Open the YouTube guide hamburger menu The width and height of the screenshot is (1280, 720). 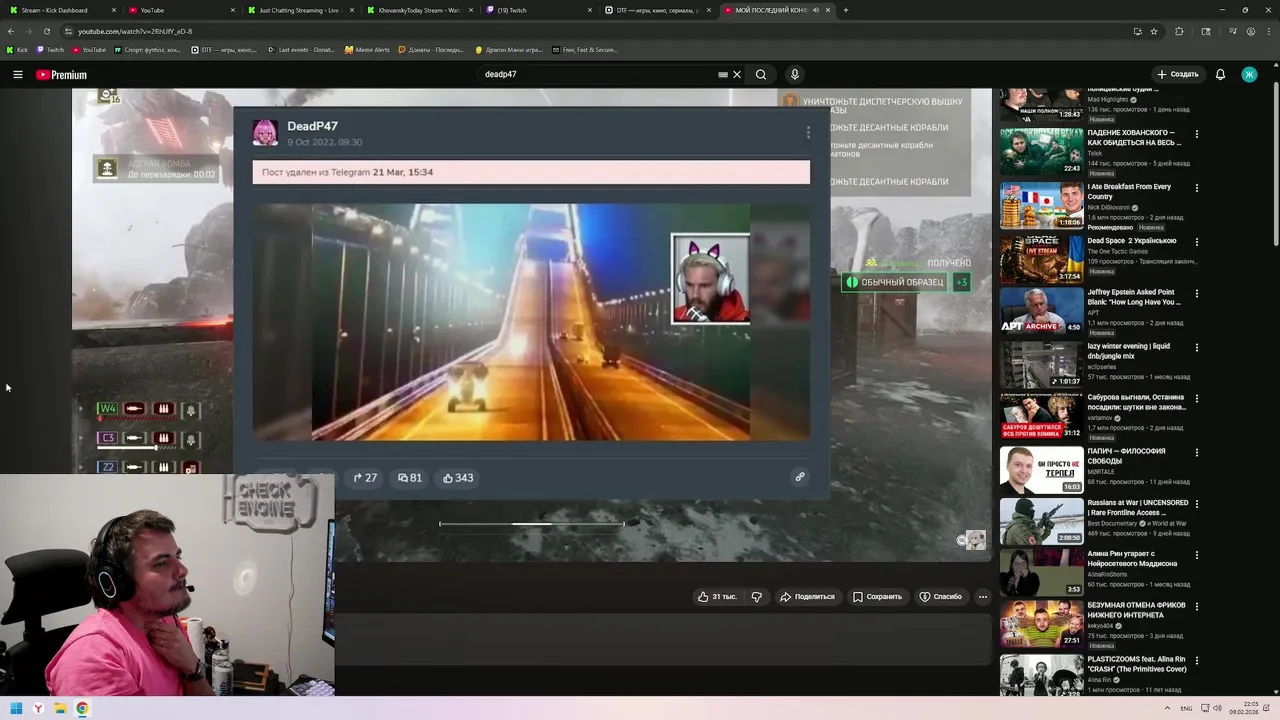(x=17, y=74)
